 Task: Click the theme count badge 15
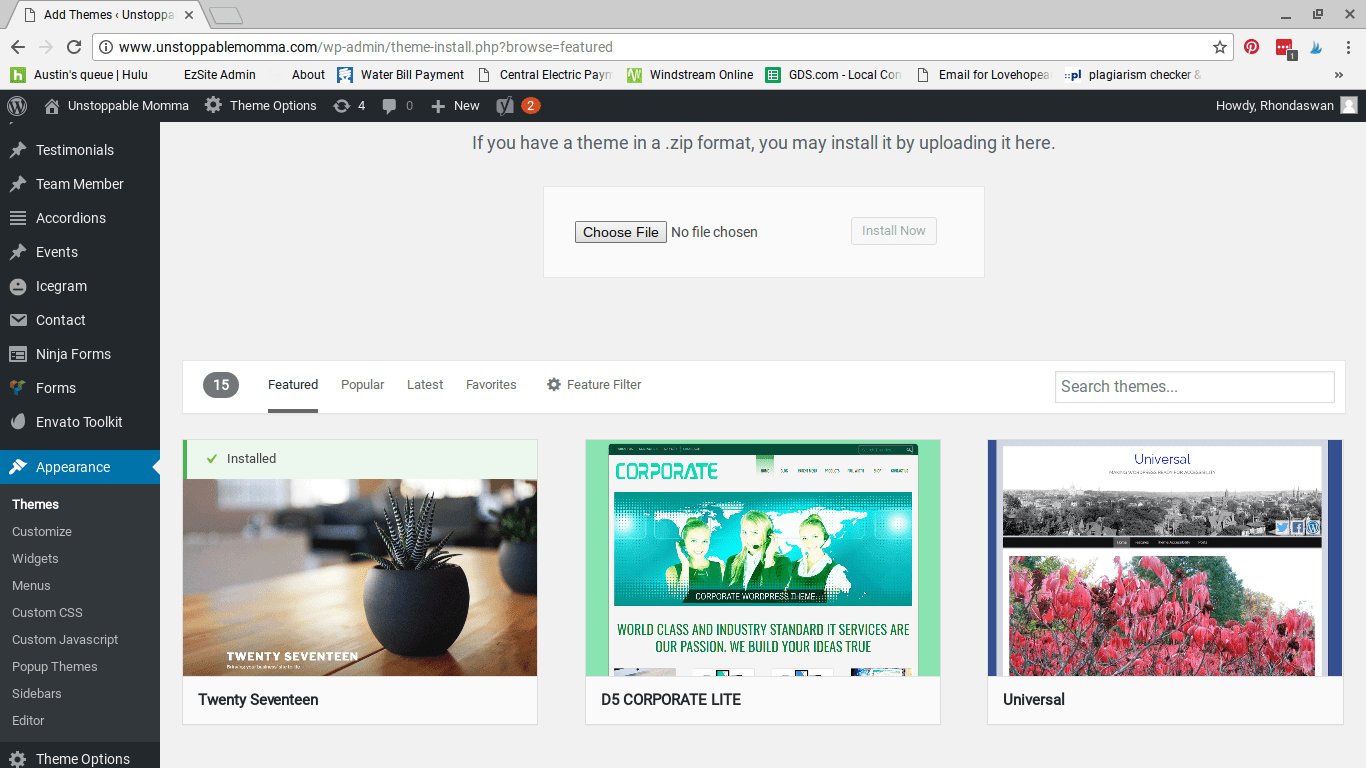click(x=221, y=385)
